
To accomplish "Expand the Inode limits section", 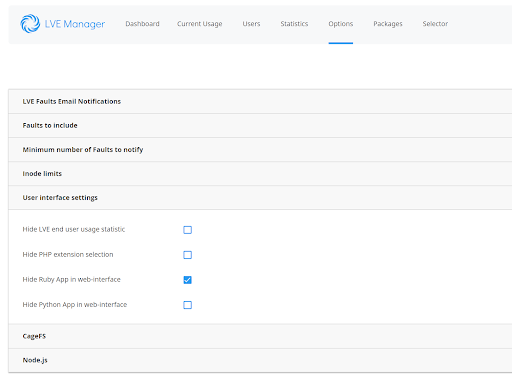I will [x=260, y=174].
